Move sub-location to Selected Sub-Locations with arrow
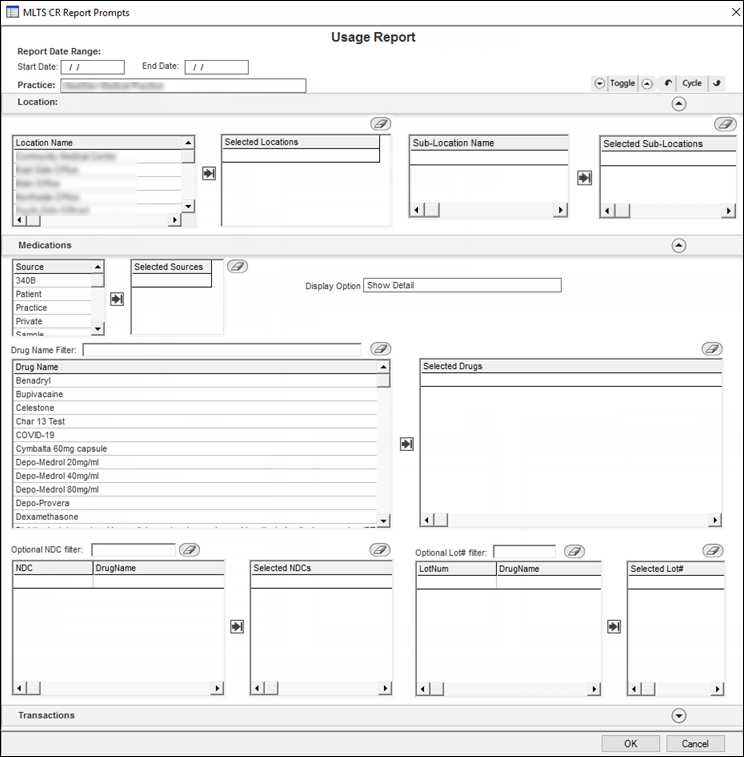 coord(584,178)
